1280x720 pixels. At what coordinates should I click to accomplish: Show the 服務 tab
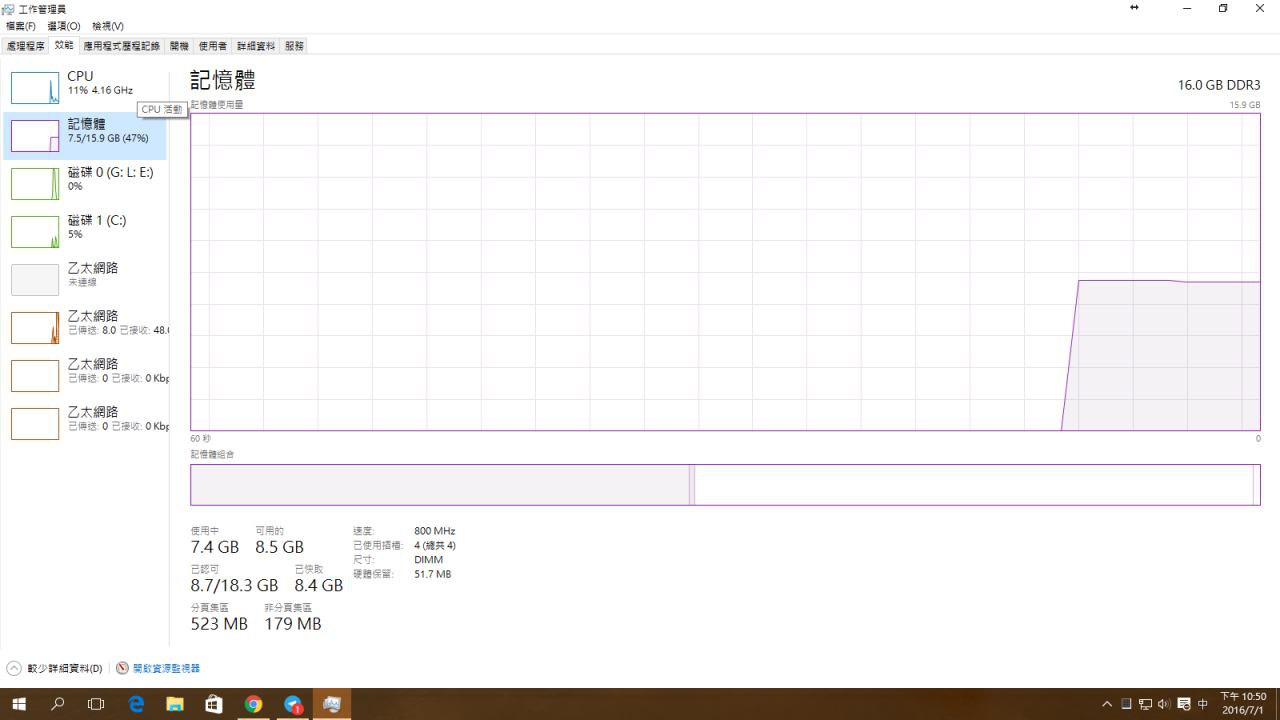pyautogui.click(x=294, y=46)
